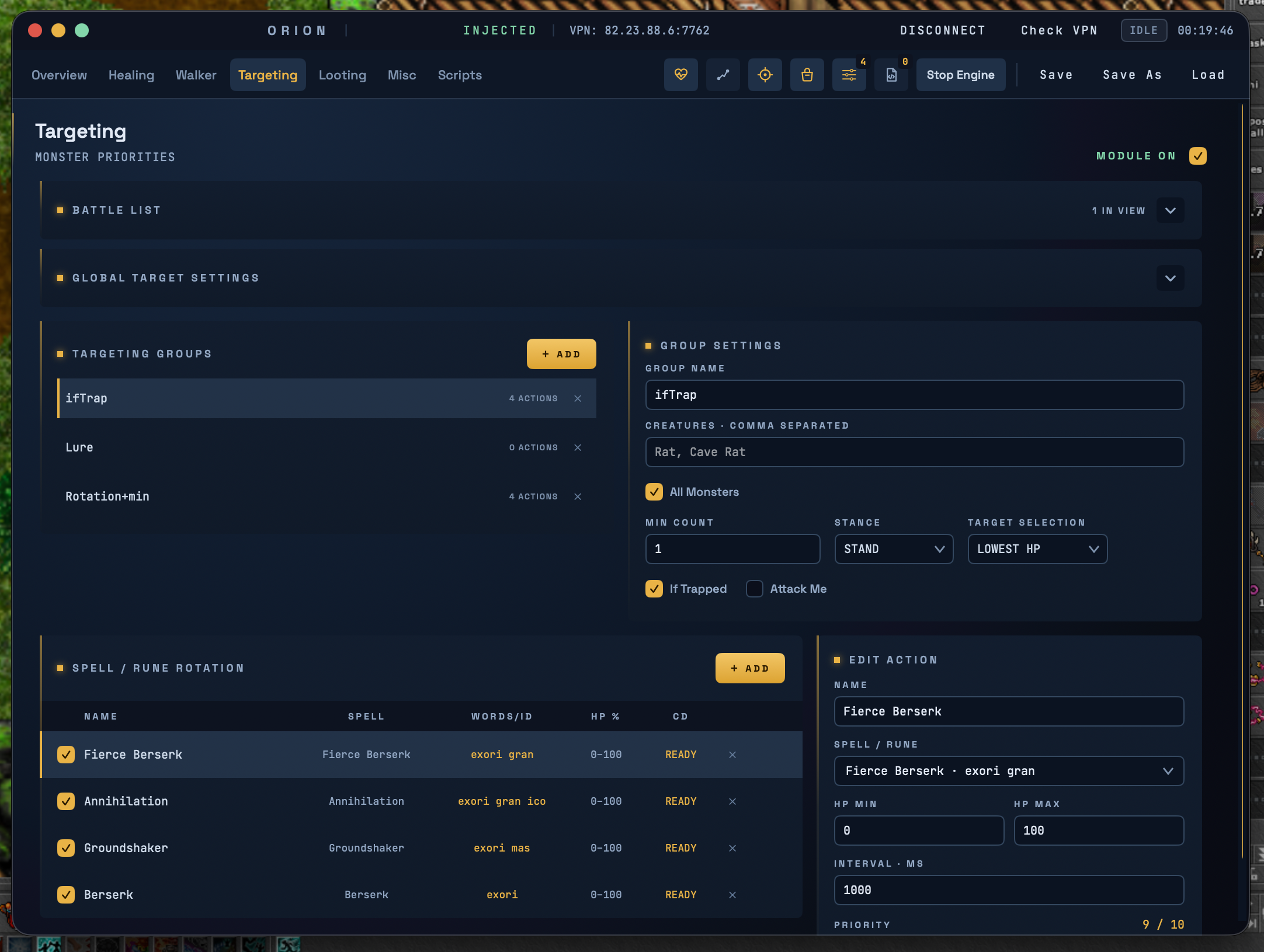The height and width of the screenshot is (952, 1264).
Task: Click the Save As button
Action: coord(1132,75)
